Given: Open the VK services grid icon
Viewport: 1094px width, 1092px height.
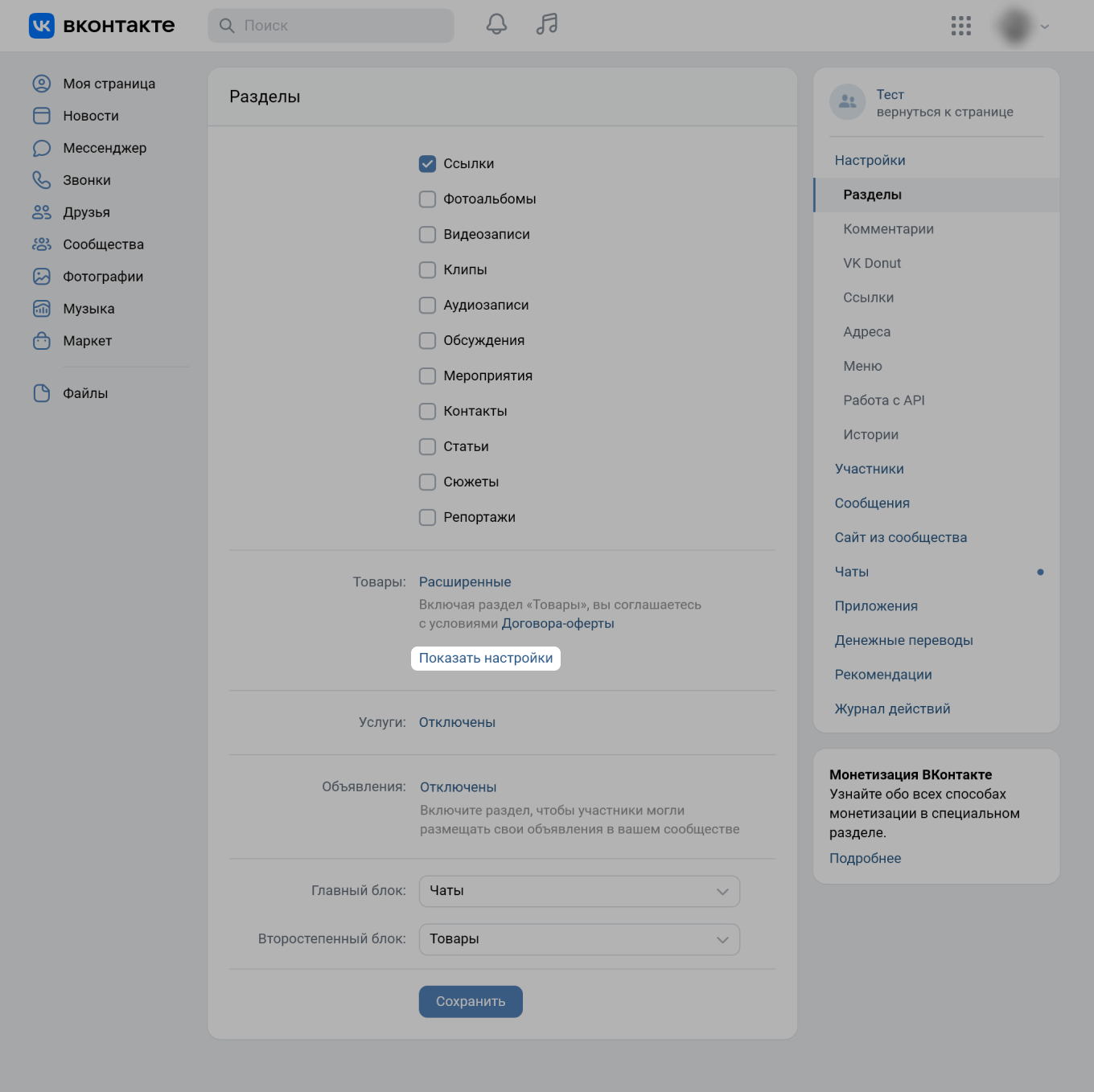Looking at the screenshot, I should click(x=960, y=26).
